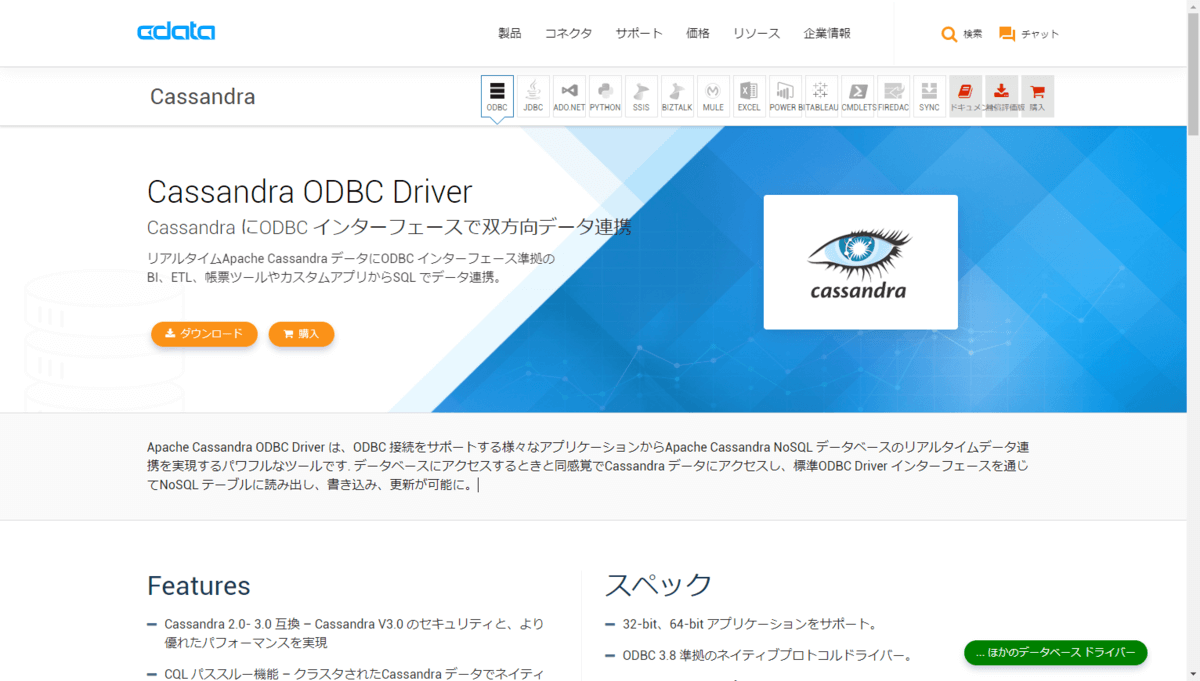Click the Cassandra logo image
Screen dimensions: 1200x681
pos(860,262)
